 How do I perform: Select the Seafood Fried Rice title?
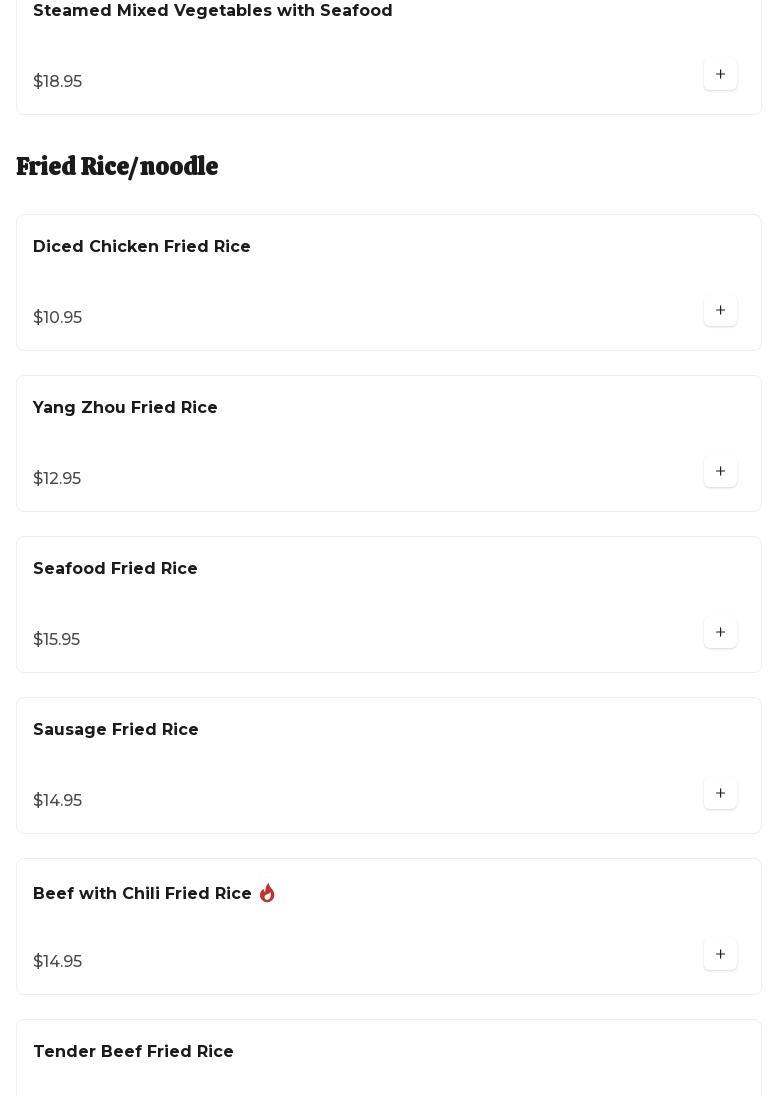115,569
